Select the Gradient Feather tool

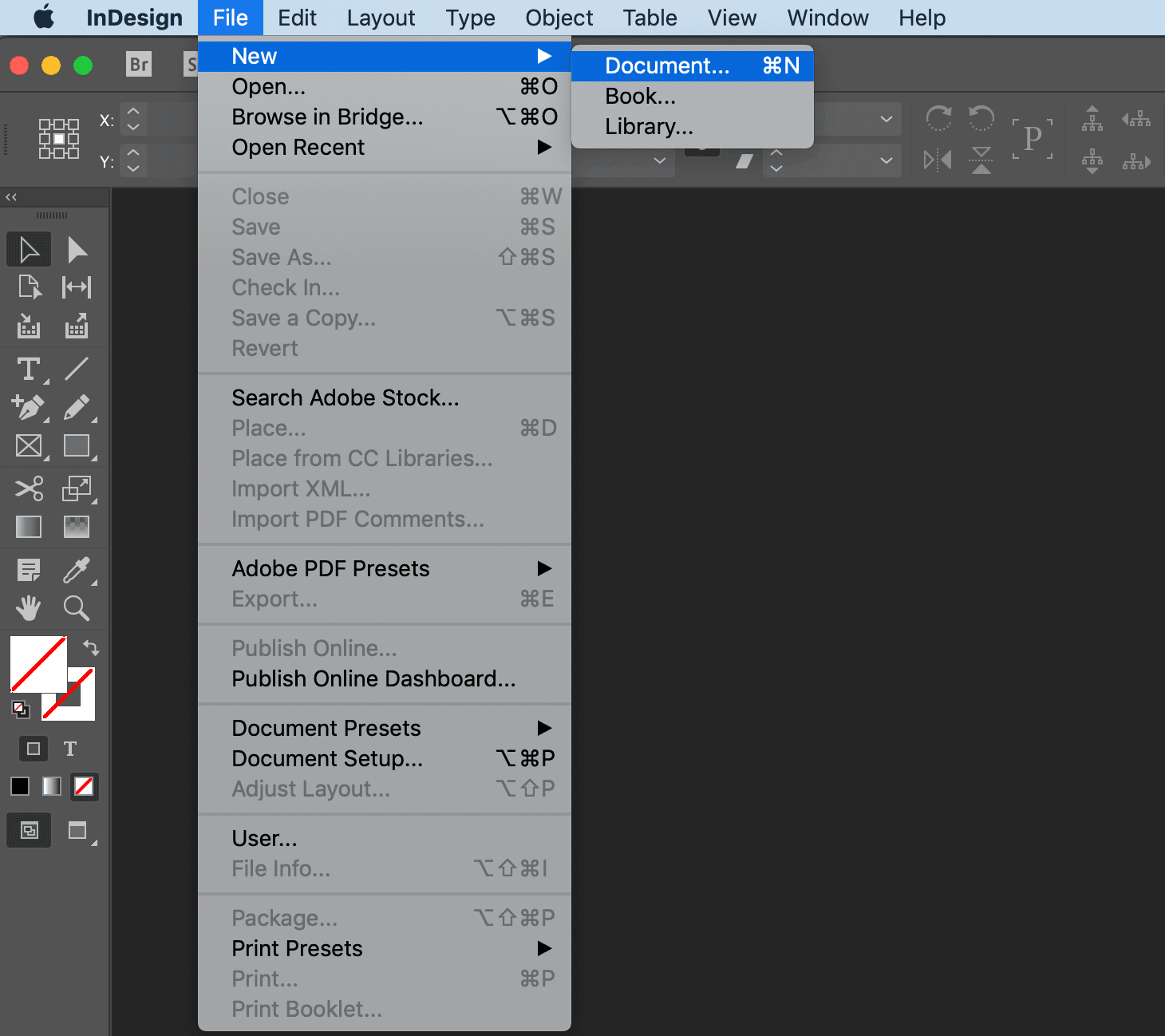pyautogui.click(x=77, y=527)
